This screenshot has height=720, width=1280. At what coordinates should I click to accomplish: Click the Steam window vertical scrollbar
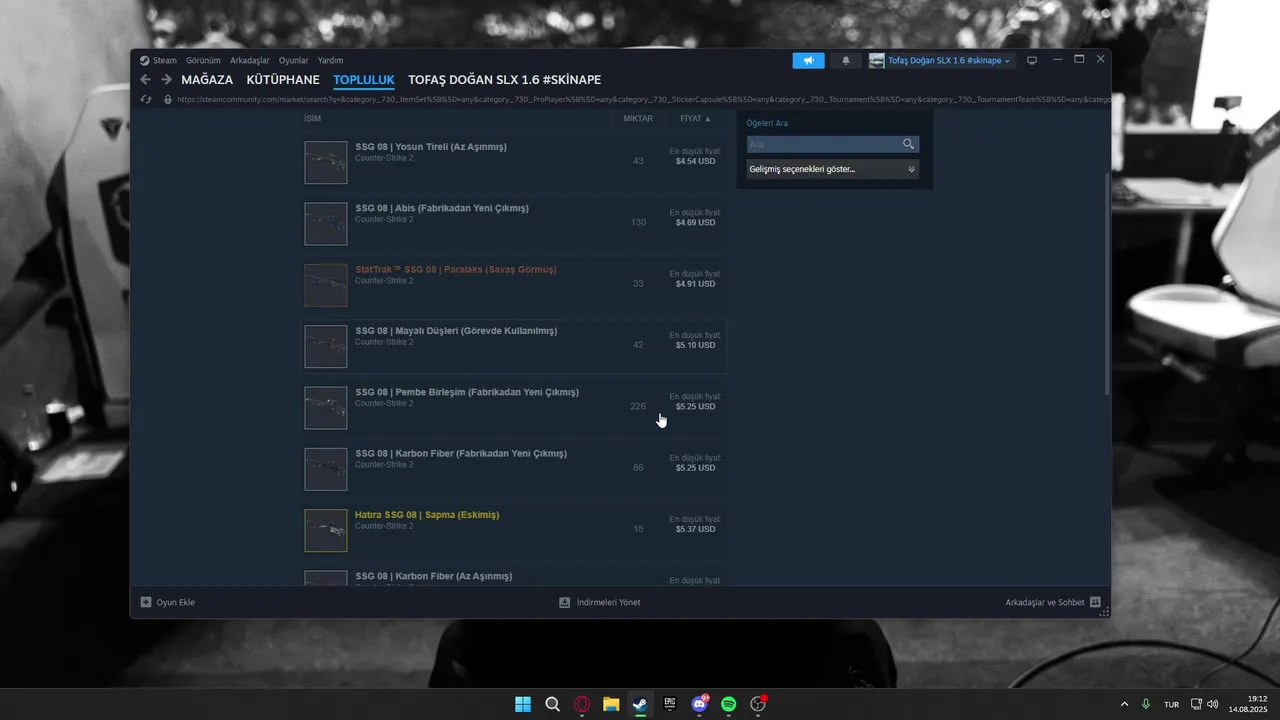[x=1106, y=283]
